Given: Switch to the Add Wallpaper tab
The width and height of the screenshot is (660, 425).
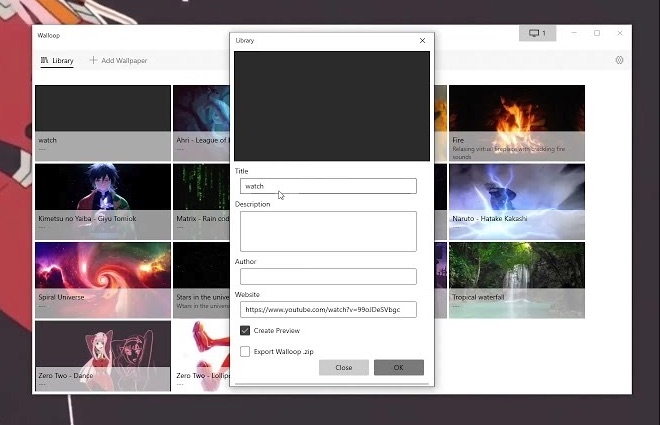Looking at the screenshot, I should click(x=118, y=60).
